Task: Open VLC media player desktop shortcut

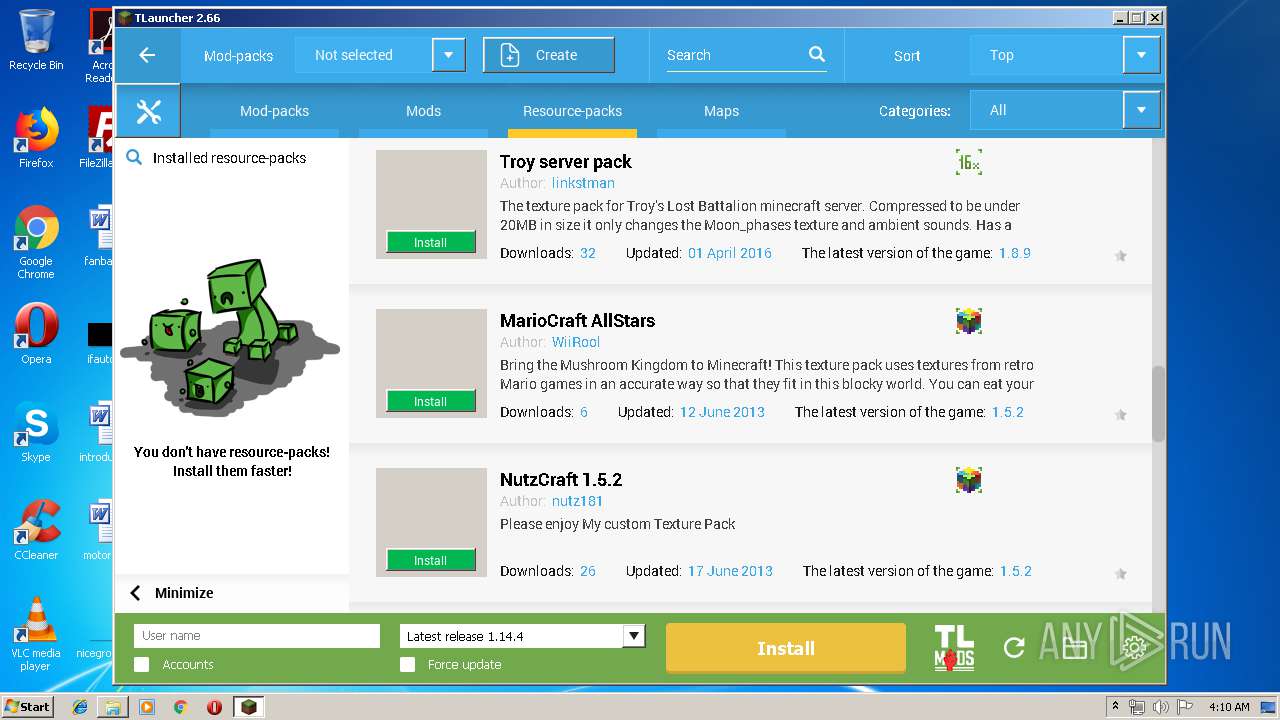Action: click(36, 634)
